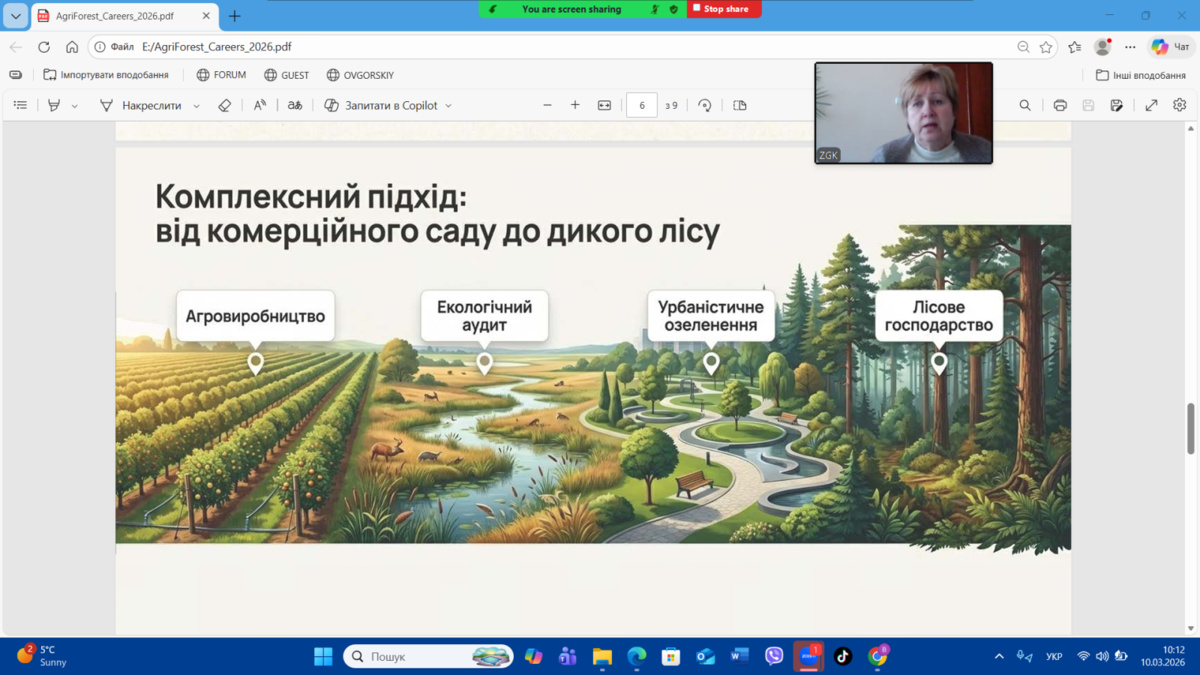This screenshot has width=1200, height=675.
Task: Expand the Накреслити options dropdown arrow
Action: 196,106
